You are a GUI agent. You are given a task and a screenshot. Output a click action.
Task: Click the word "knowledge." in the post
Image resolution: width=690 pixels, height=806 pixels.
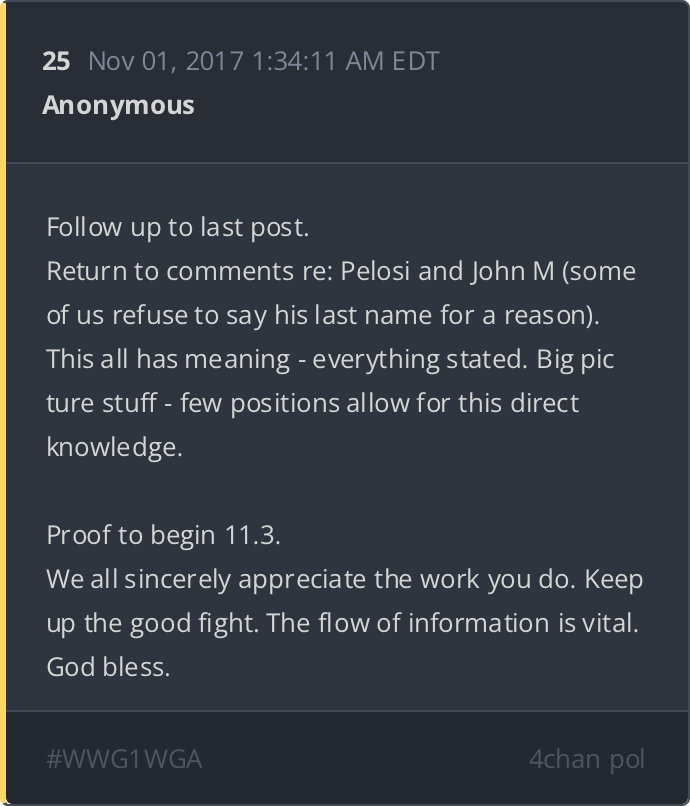[x=114, y=447]
